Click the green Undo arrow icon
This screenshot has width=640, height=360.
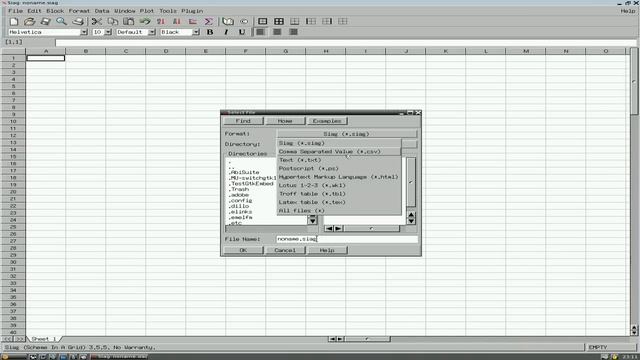click(x=145, y=21)
